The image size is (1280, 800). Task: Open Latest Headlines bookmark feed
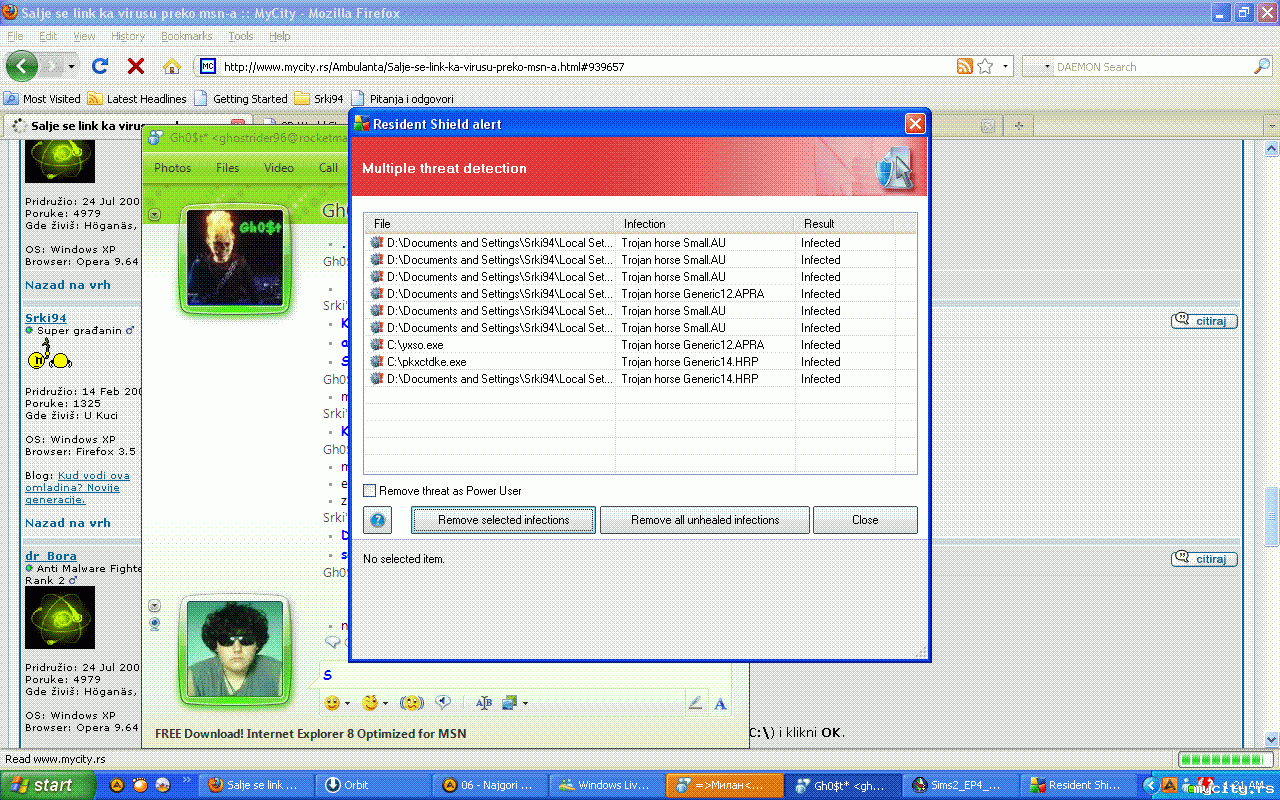click(x=137, y=99)
